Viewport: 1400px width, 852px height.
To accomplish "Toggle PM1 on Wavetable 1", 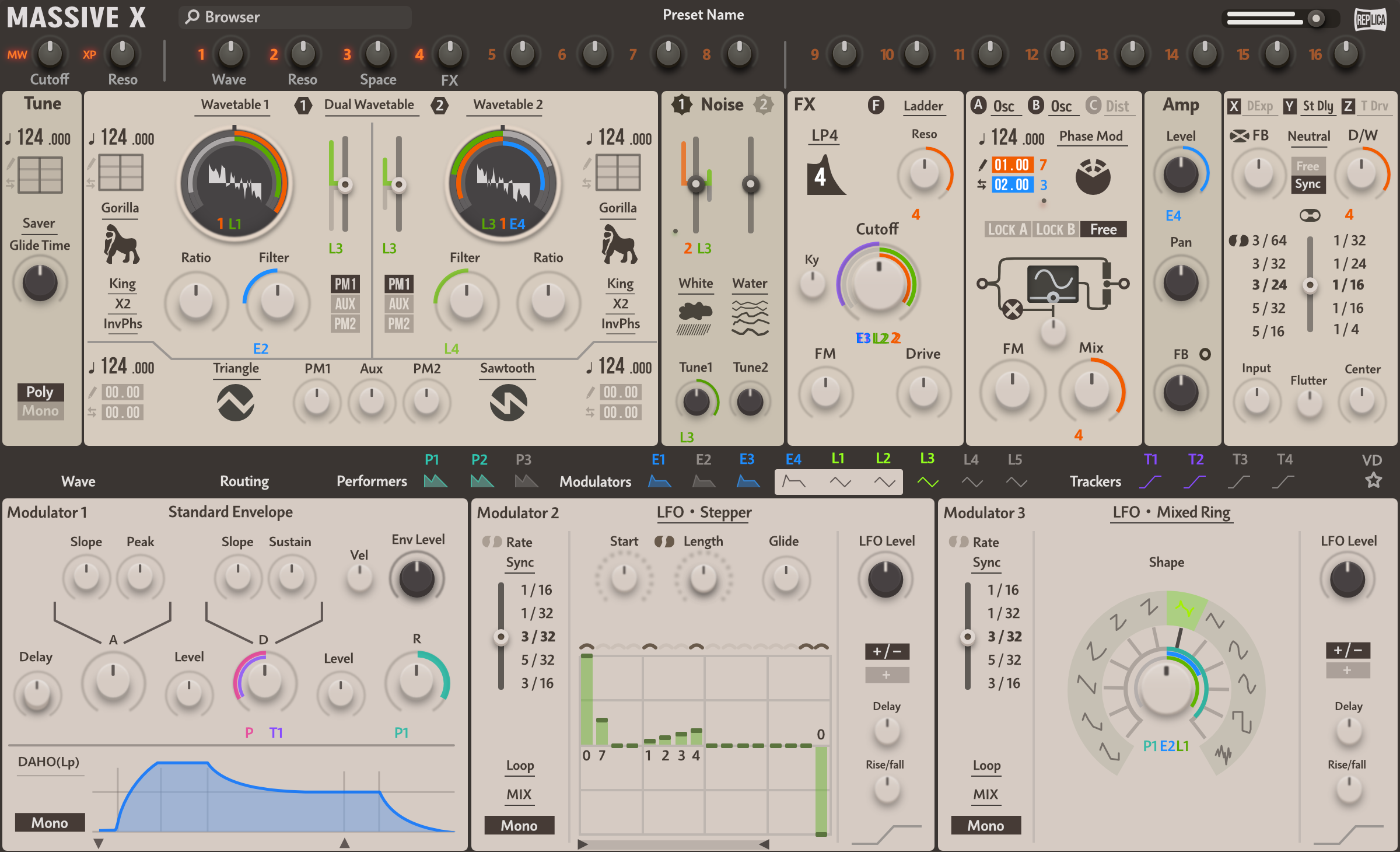I will pyautogui.click(x=345, y=284).
